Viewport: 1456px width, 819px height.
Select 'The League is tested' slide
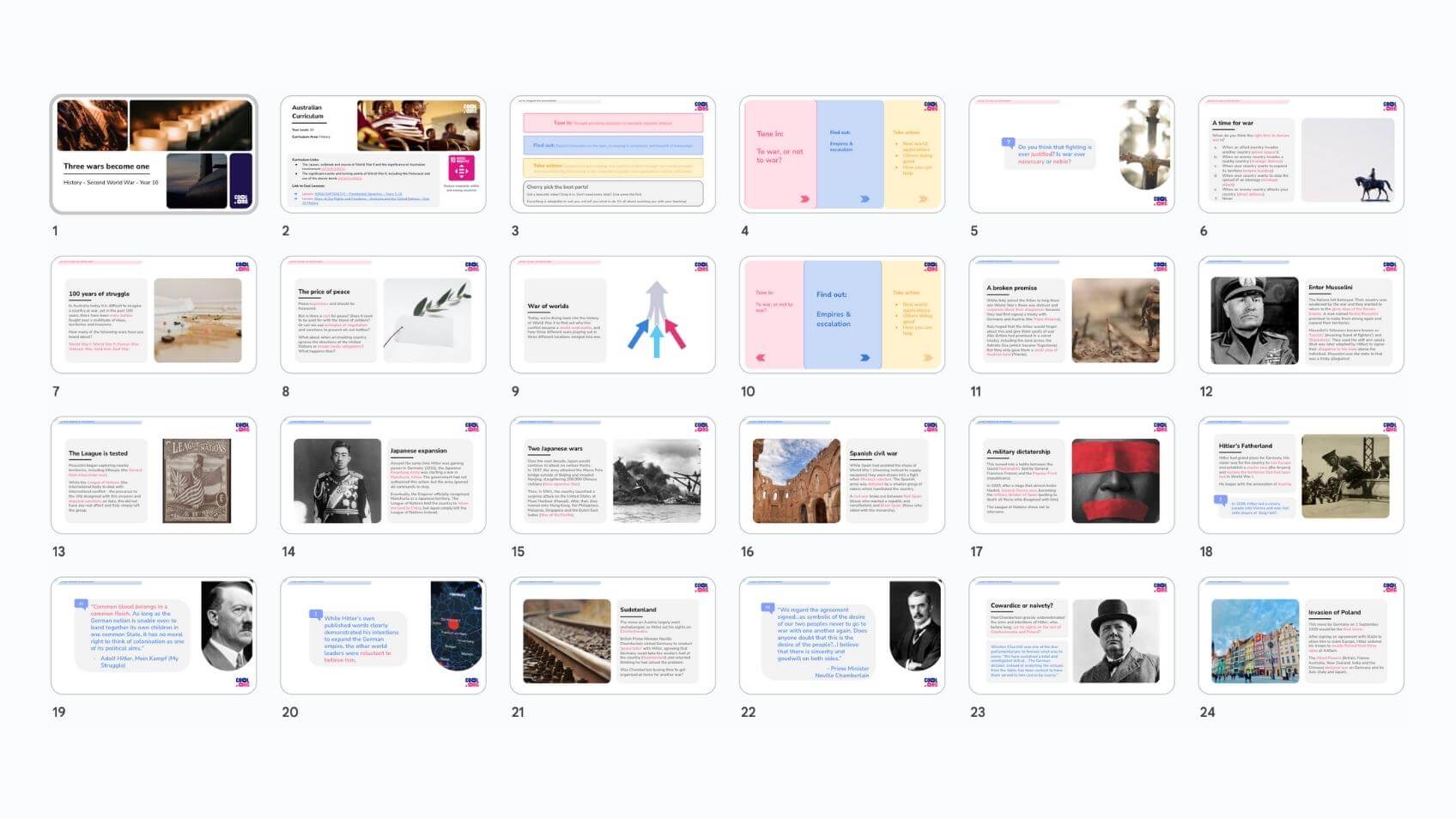tap(154, 476)
